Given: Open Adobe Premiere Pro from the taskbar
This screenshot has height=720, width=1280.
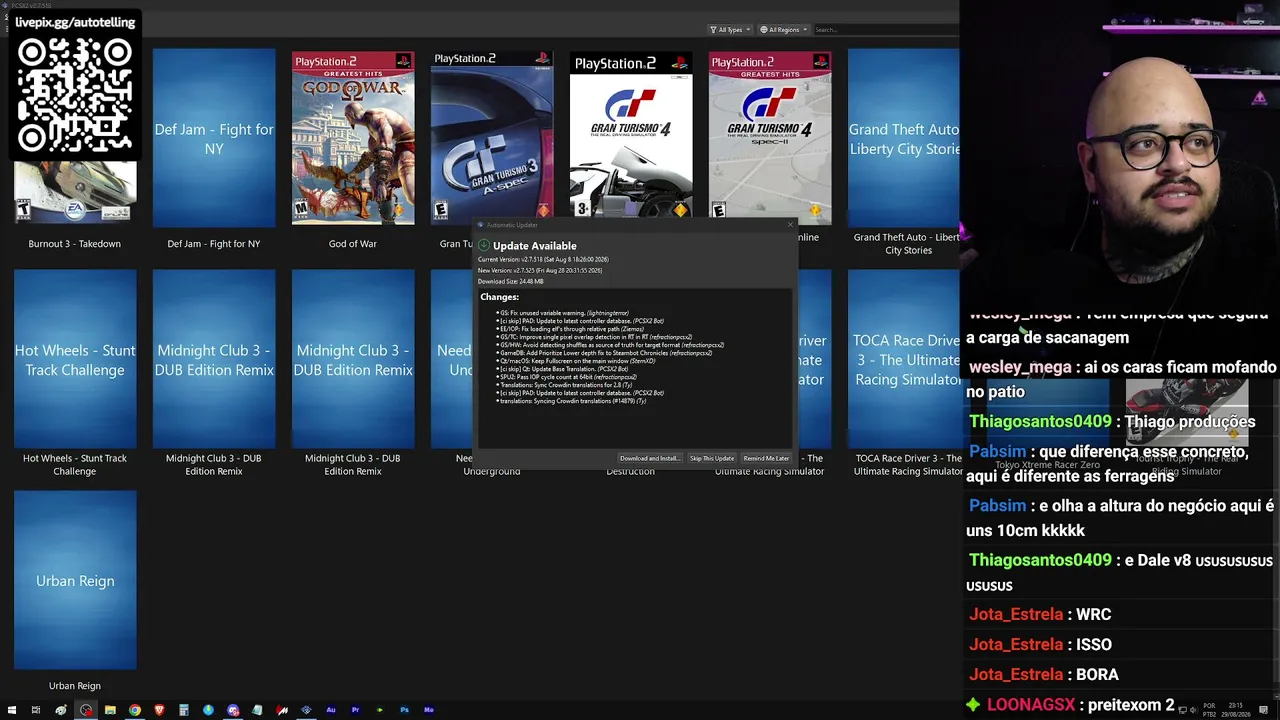Looking at the screenshot, I should coord(355,710).
